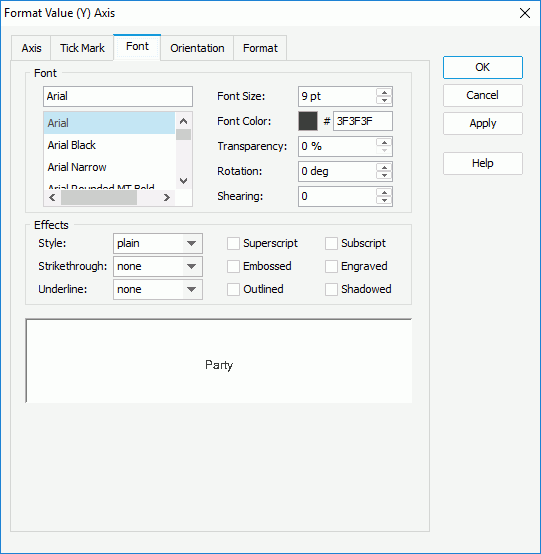Click the Rotation value field
Screen dimensions: 541x554
coord(337,171)
